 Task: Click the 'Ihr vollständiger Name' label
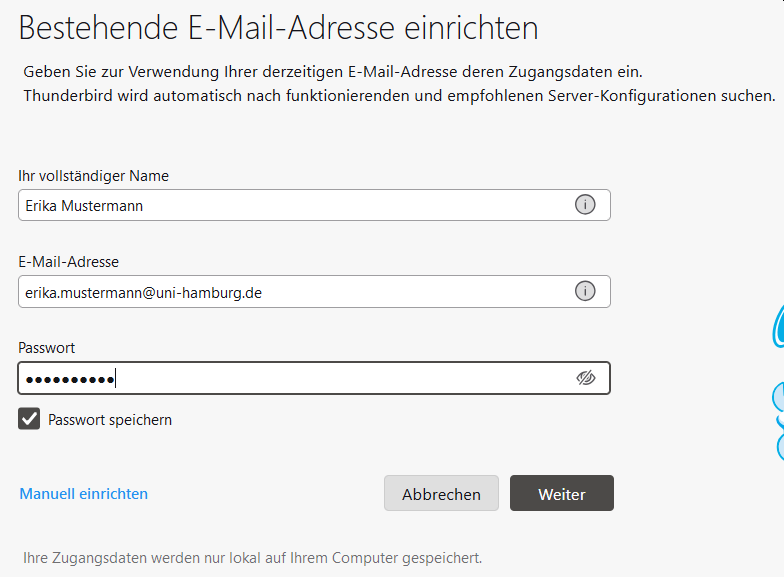pos(94,176)
